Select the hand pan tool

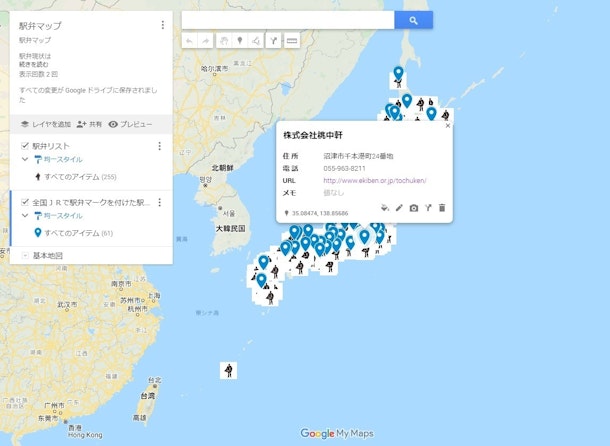click(x=223, y=40)
